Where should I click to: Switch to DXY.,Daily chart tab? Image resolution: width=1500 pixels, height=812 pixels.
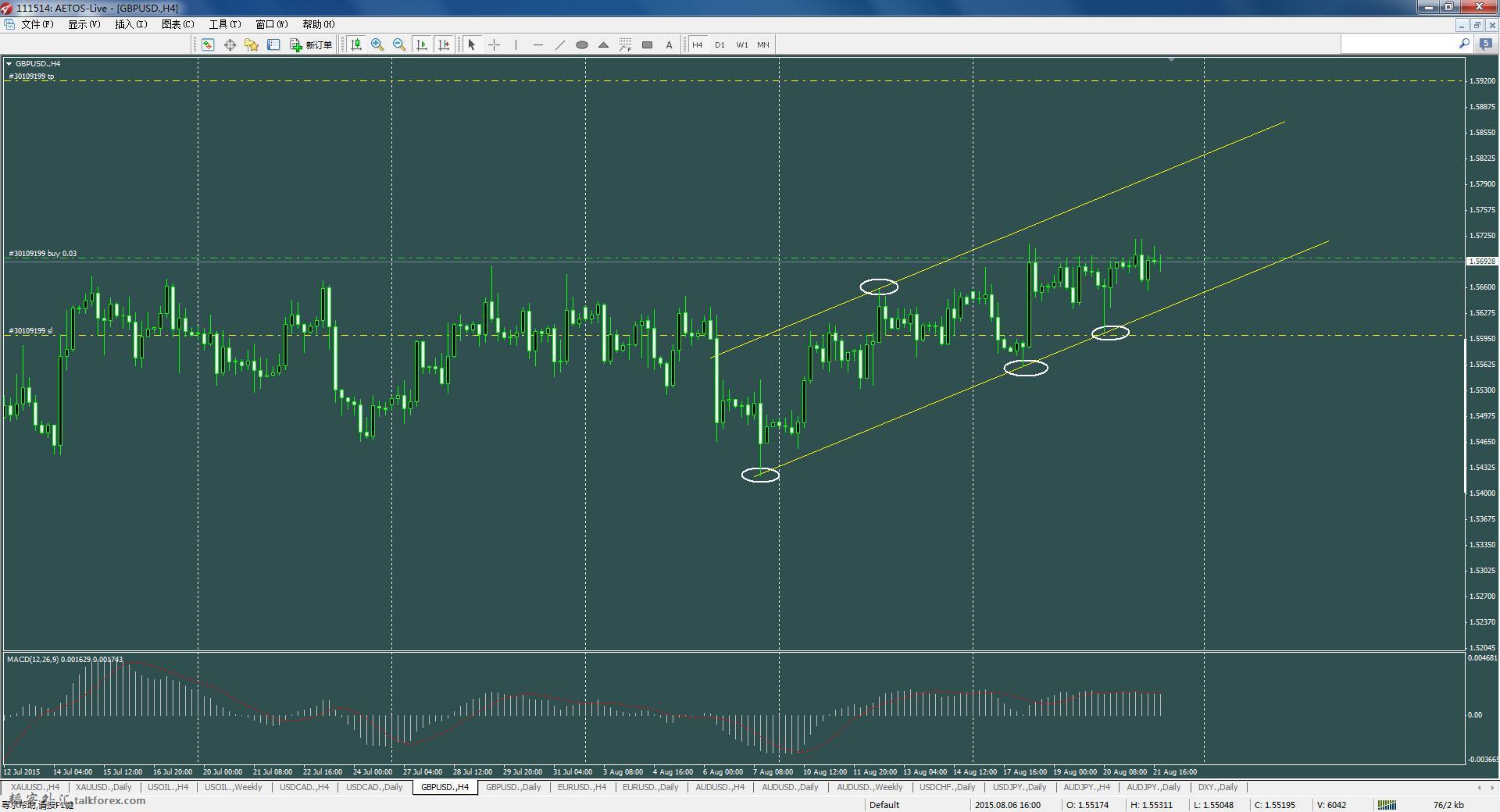(x=1218, y=787)
